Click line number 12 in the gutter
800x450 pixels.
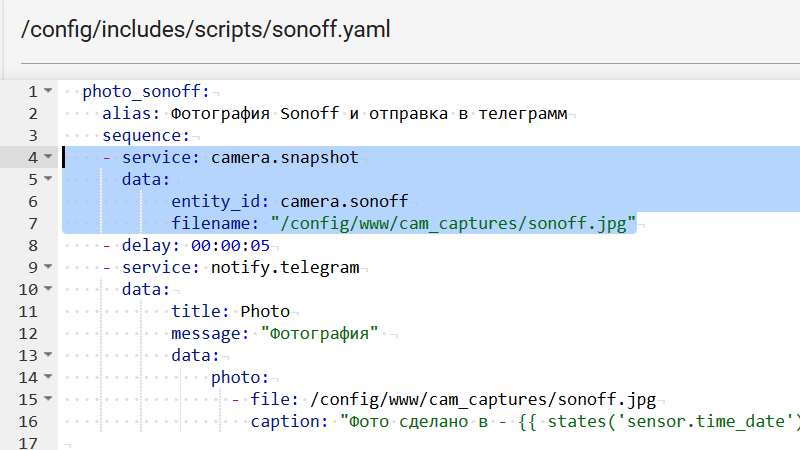29,333
